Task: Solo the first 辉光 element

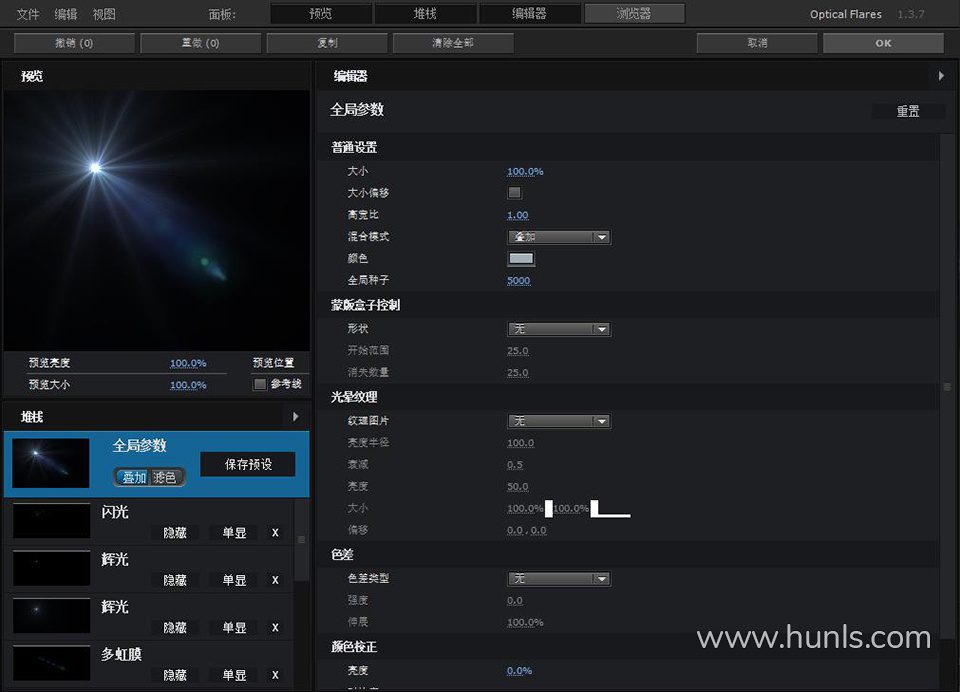Action: 234,580
